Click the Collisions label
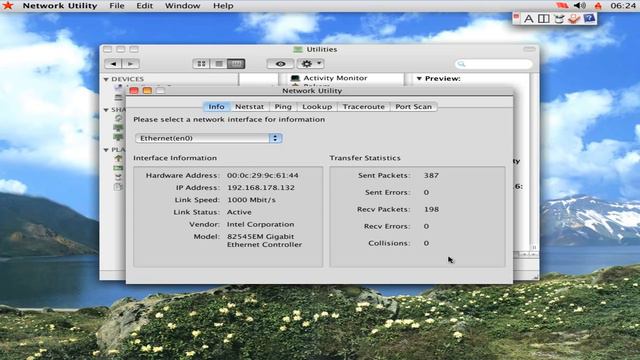 pos(389,243)
